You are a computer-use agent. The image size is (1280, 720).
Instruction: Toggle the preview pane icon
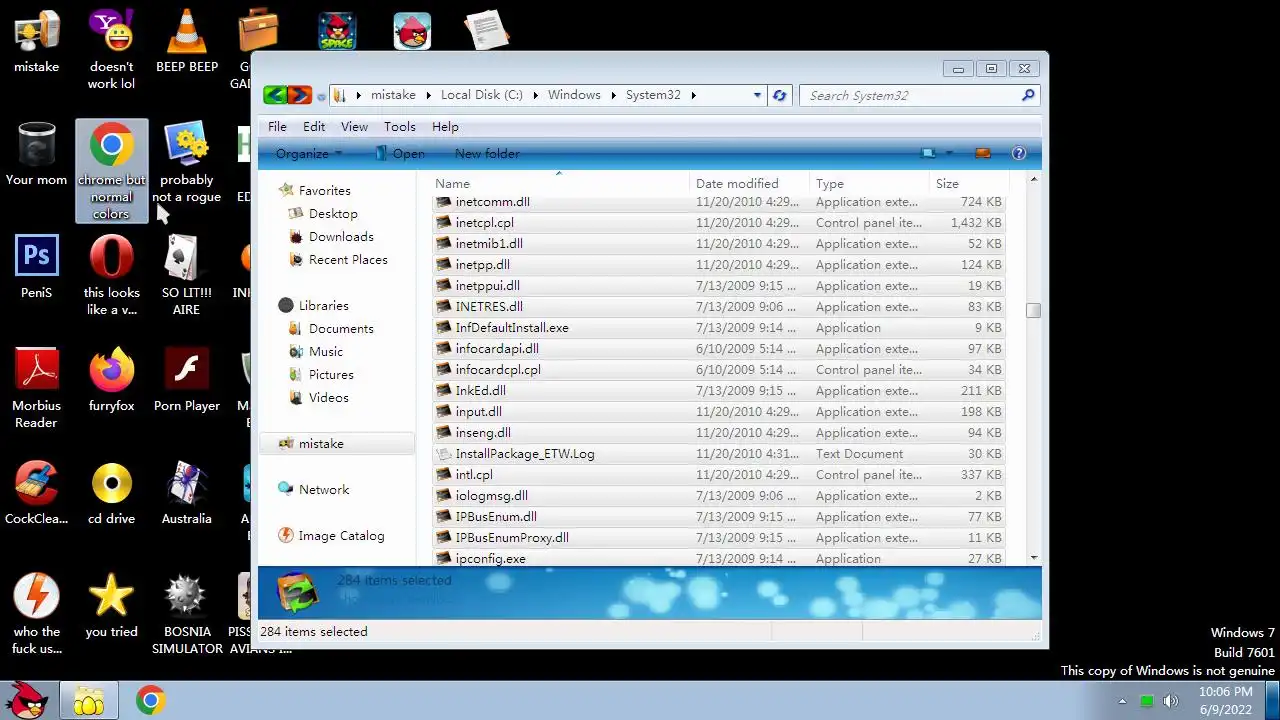(x=983, y=153)
